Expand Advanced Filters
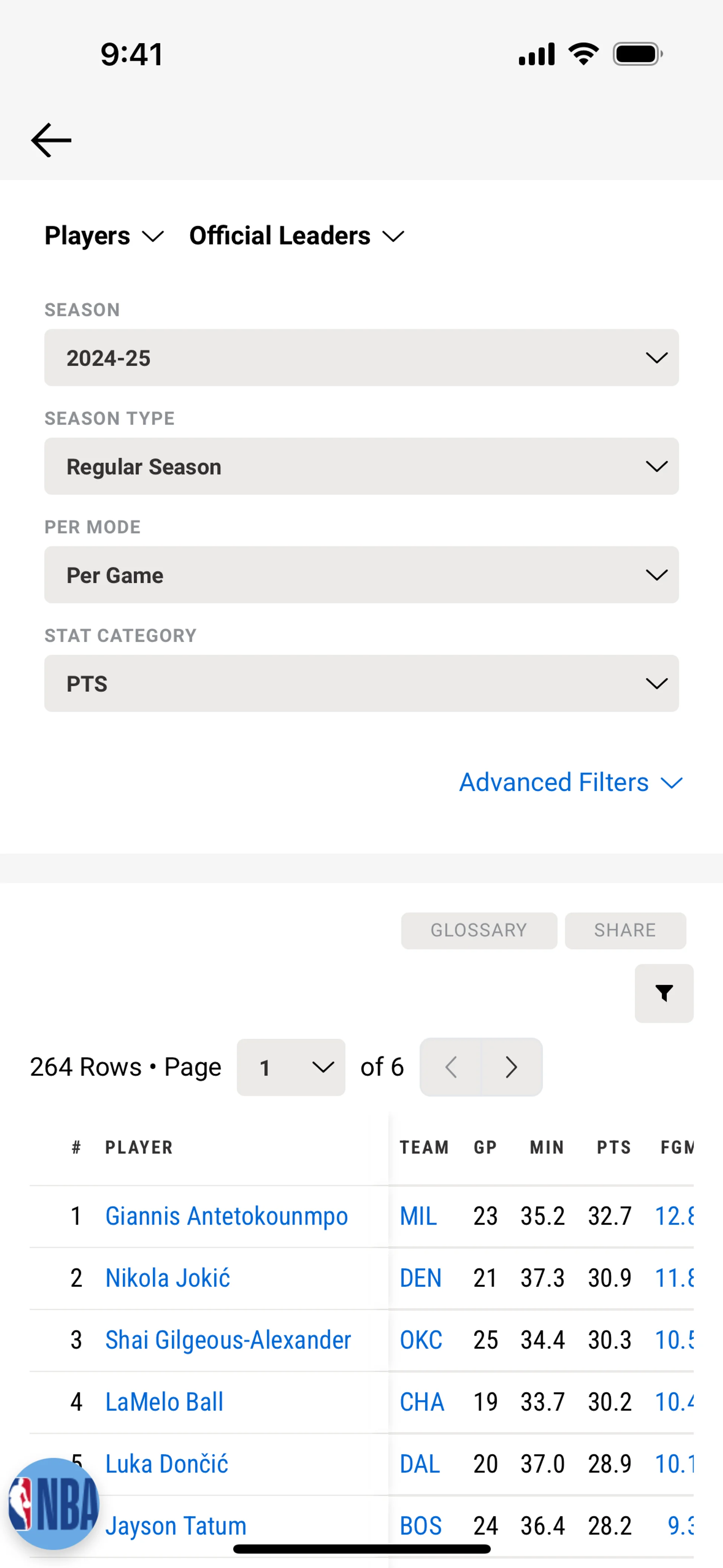 click(571, 782)
